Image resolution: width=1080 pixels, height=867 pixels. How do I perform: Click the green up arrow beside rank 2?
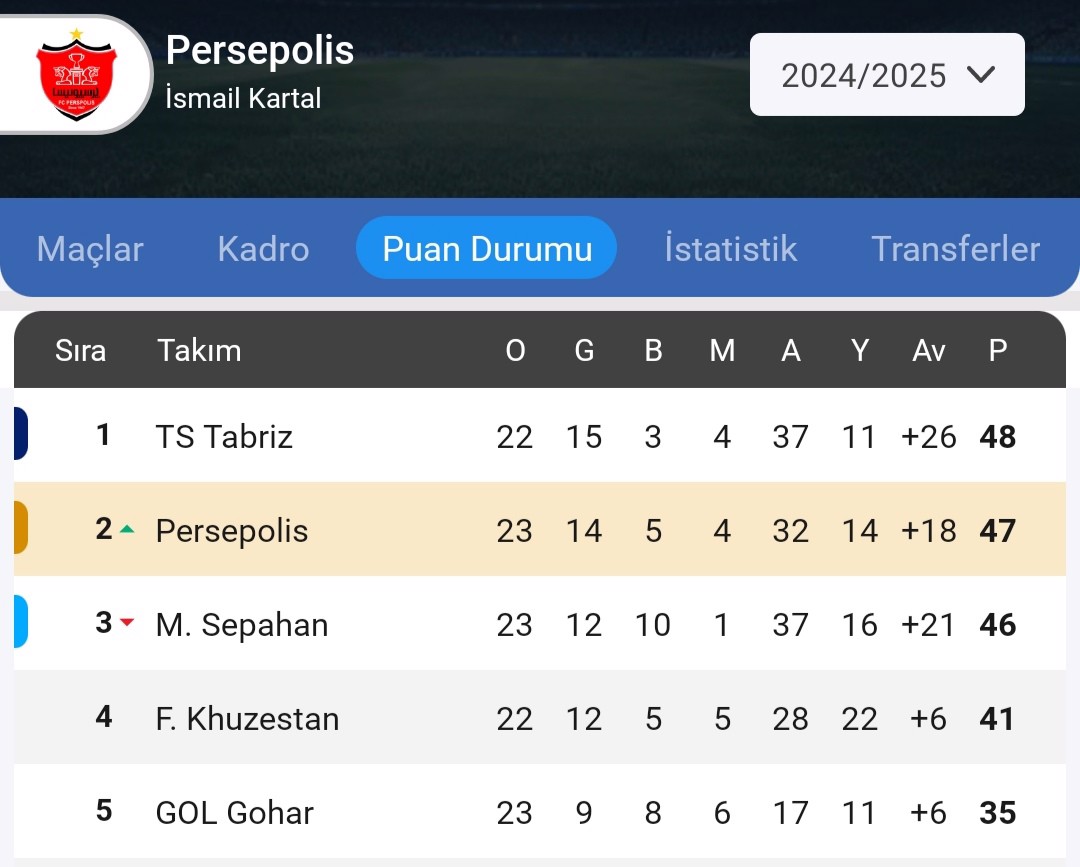point(127,530)
